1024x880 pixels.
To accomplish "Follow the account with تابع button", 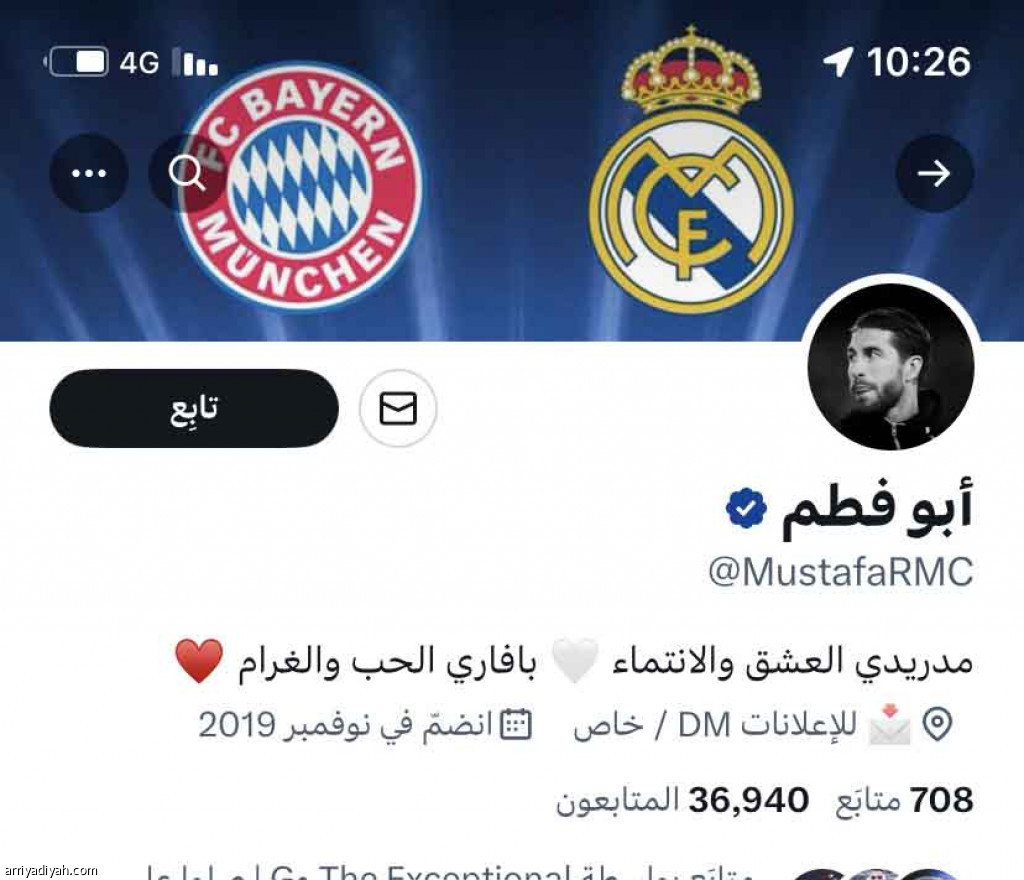I will coord(194,409).
